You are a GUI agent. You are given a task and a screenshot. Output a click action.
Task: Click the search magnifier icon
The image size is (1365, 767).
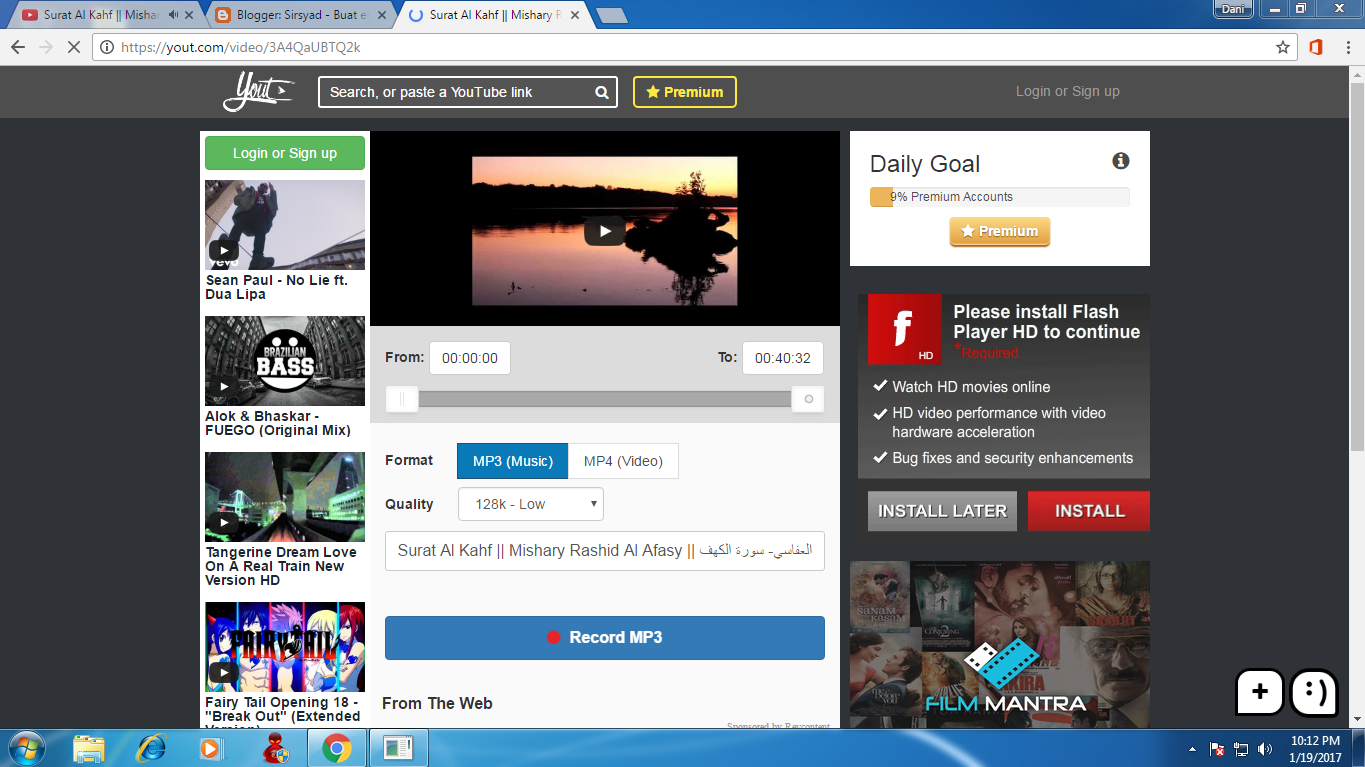coord(602,92)
